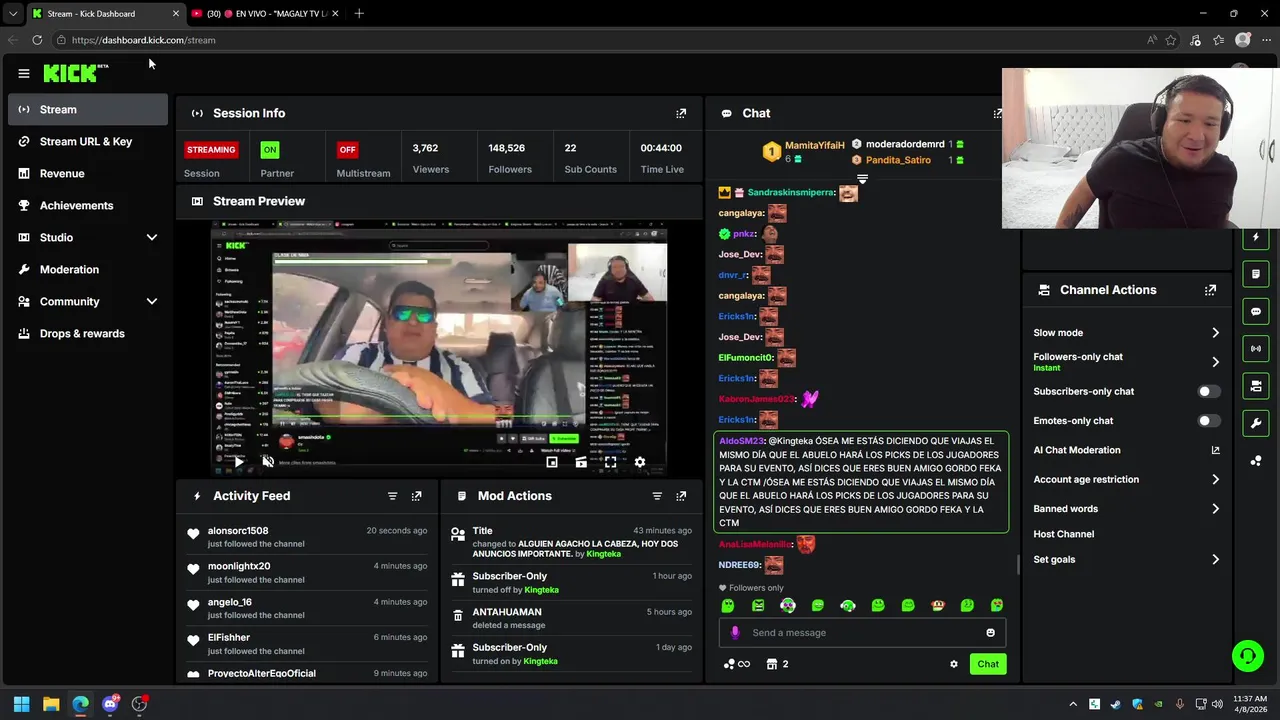This screenshot has height=720, width=1280.
Task: Toggle Subscribers-only chat switch
Action: (1209, 392)
